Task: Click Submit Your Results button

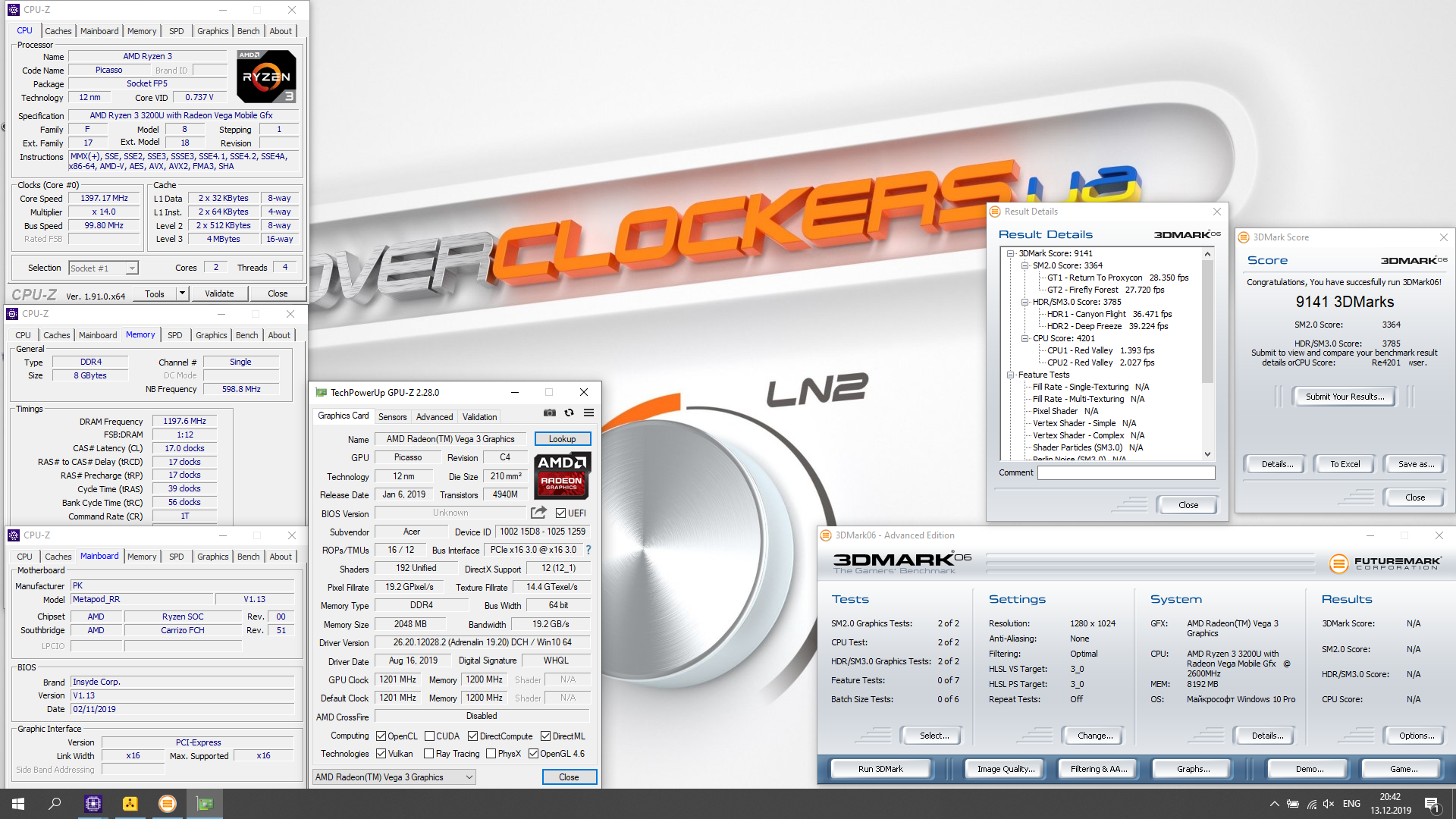Action: (1345, 397)
